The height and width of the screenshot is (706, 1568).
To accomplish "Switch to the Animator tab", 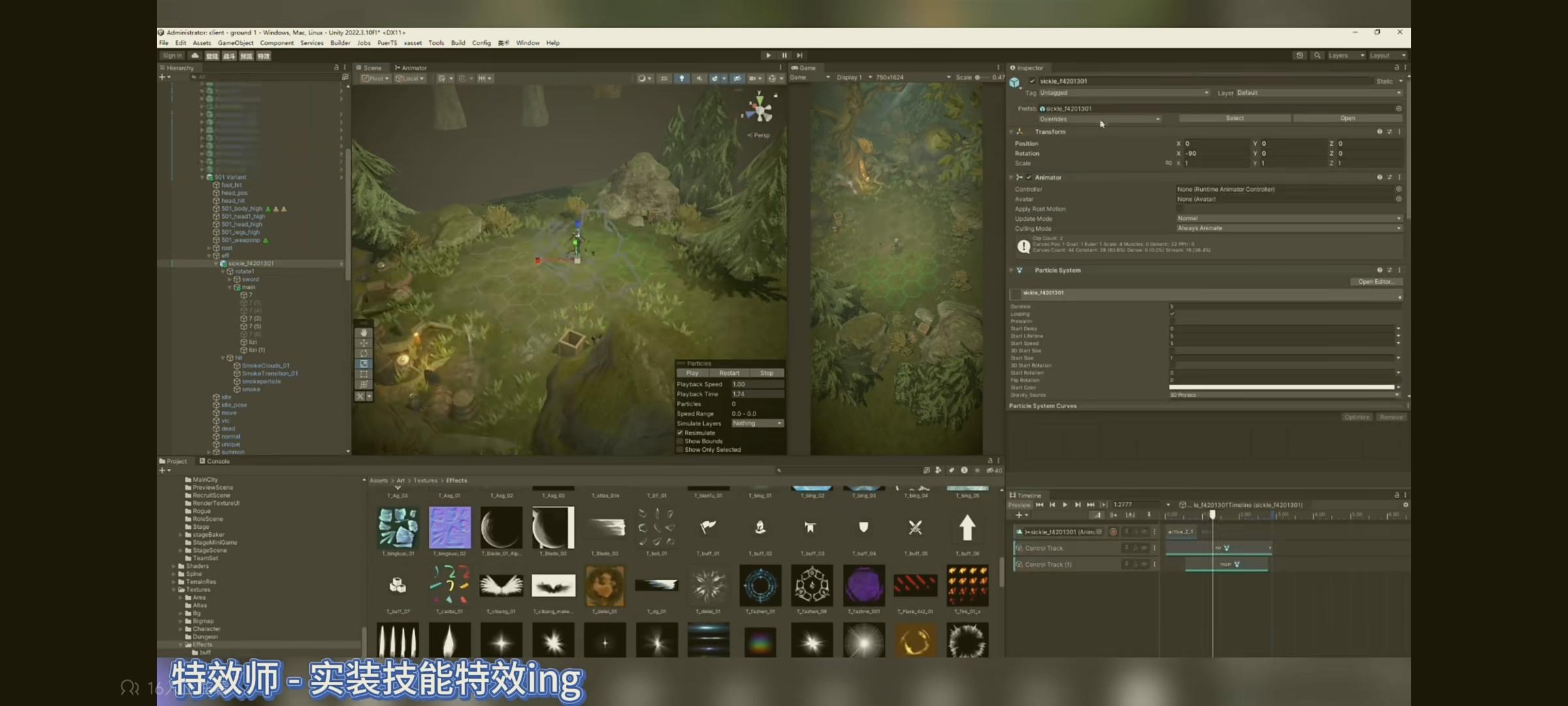I will point(411,68).
